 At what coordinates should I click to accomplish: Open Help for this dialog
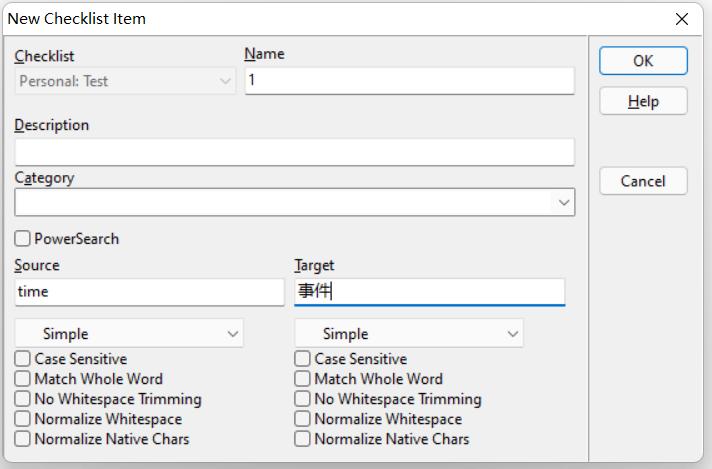pos(643,101)
